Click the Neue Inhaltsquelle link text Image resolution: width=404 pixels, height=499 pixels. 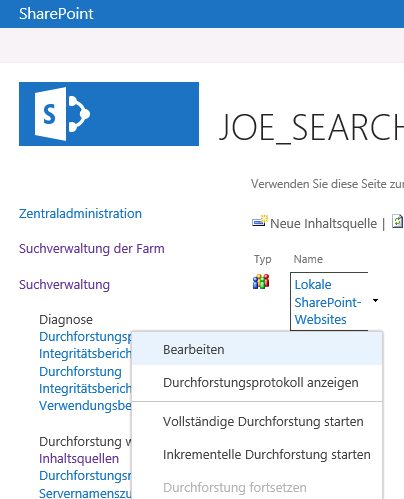[x=323, y=223]
